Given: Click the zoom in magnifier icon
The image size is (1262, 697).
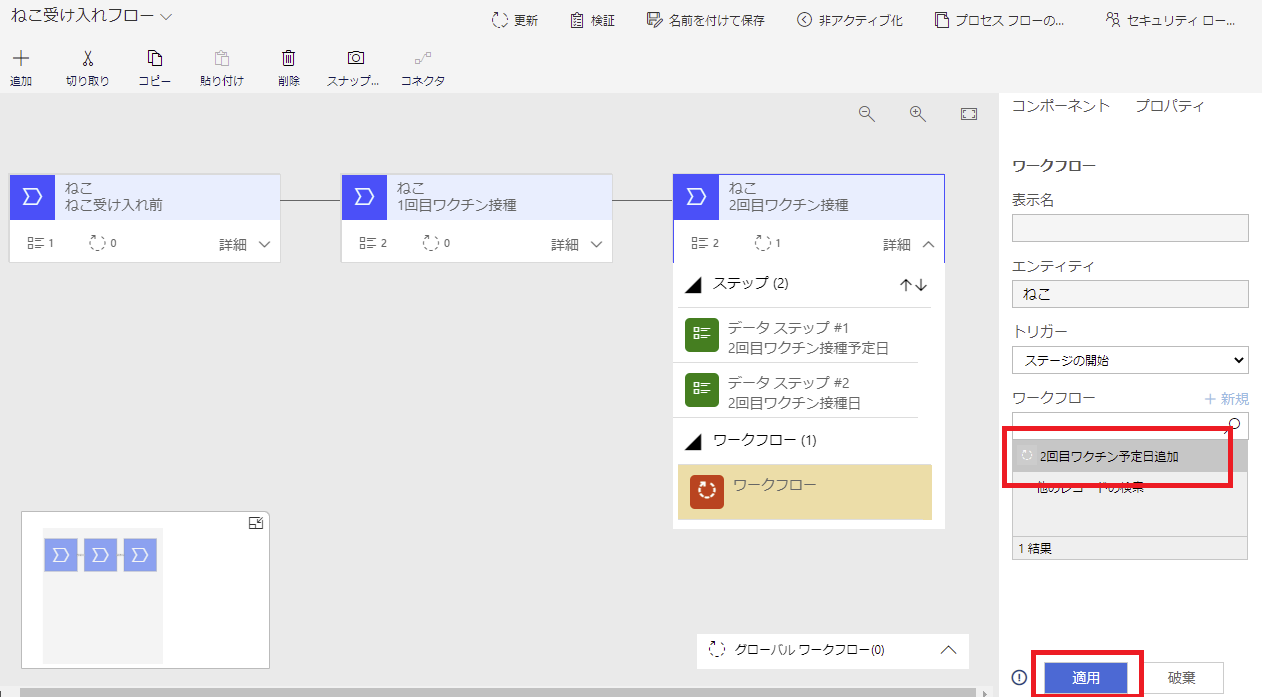Looking at the screenshot, I should [x=918, y=114].
